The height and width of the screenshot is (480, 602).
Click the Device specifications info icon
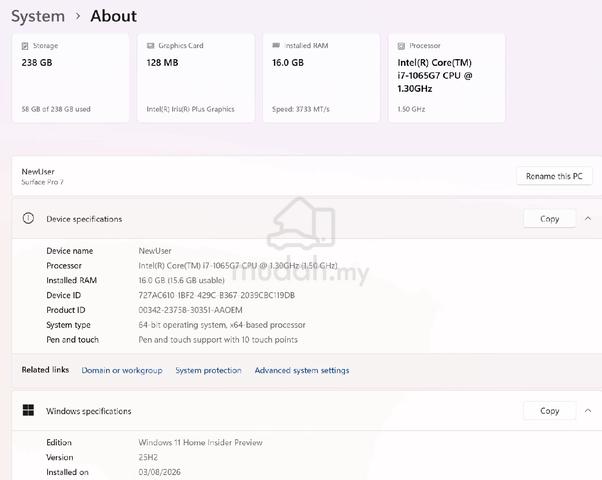[28, 218]
